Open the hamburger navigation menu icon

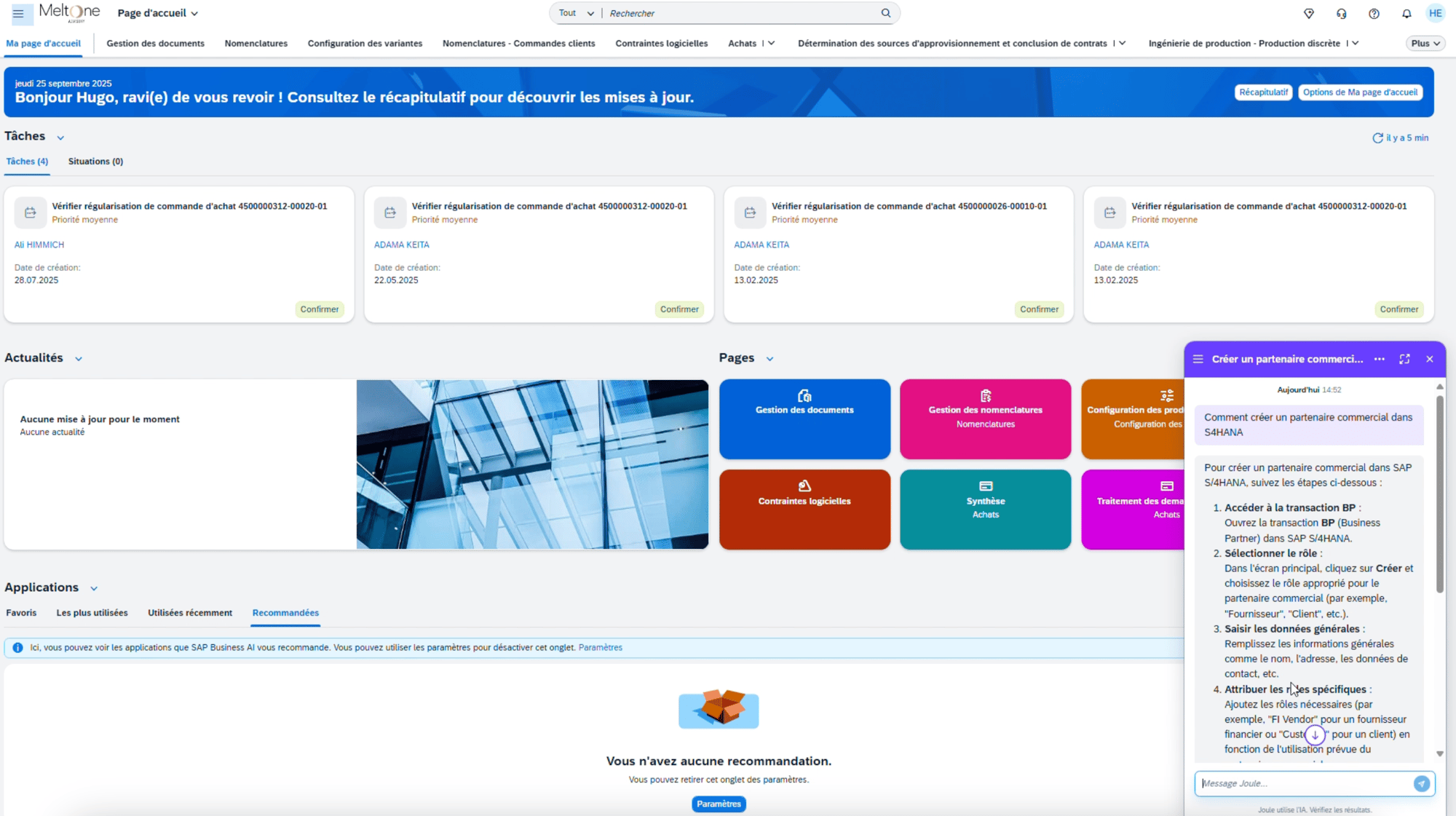tap(18, 13)
